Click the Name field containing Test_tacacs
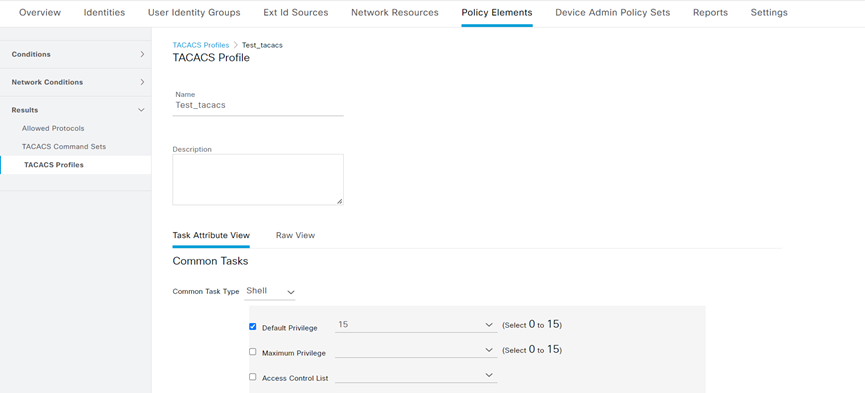The image size is (865, 393). click(258, 105)
